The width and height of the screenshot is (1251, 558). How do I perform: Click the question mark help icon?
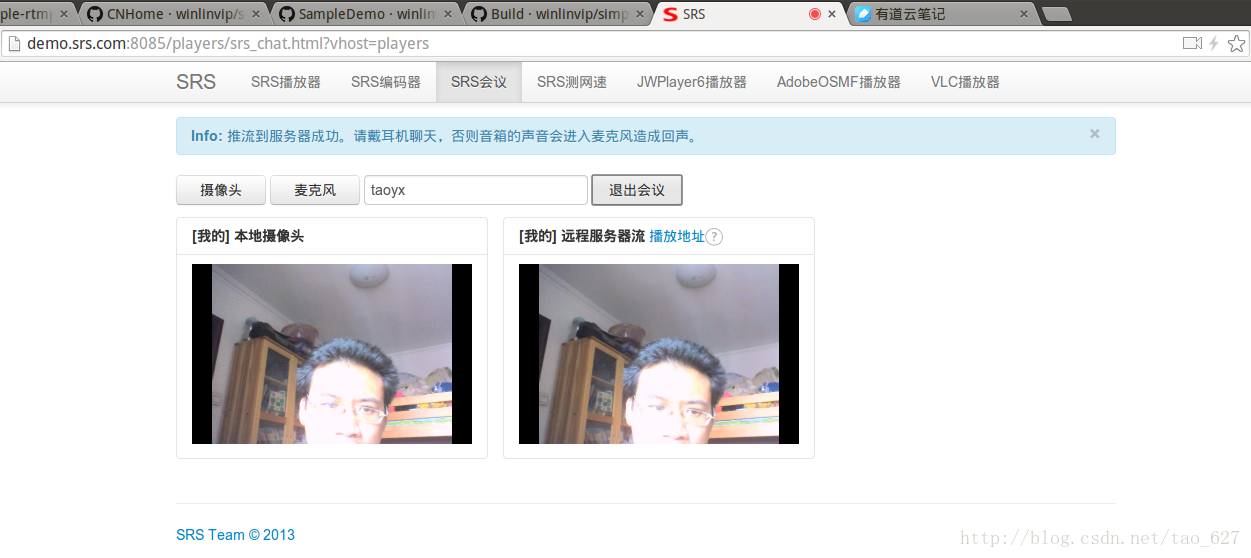click(x=714, y=237)
